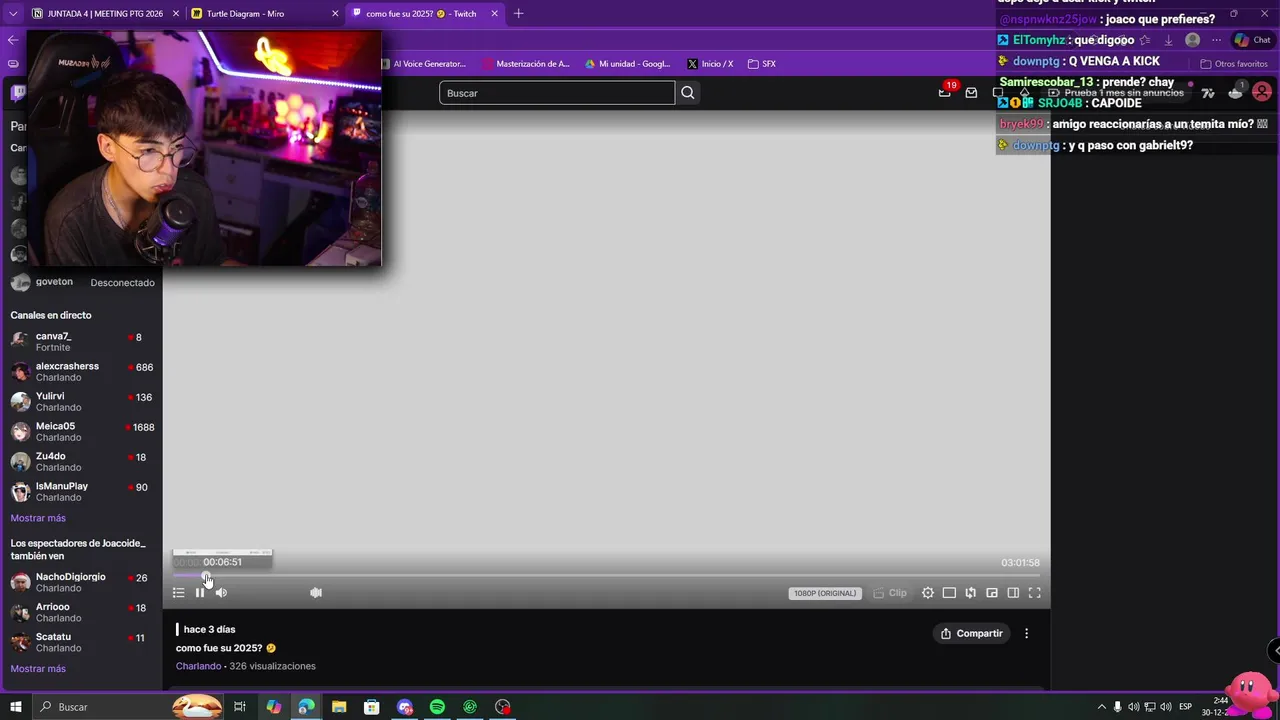Open the alexcrasherss channel in sidebar
Screen dimensions: 1280x720
pyautogui.click(x=82, y=372)
